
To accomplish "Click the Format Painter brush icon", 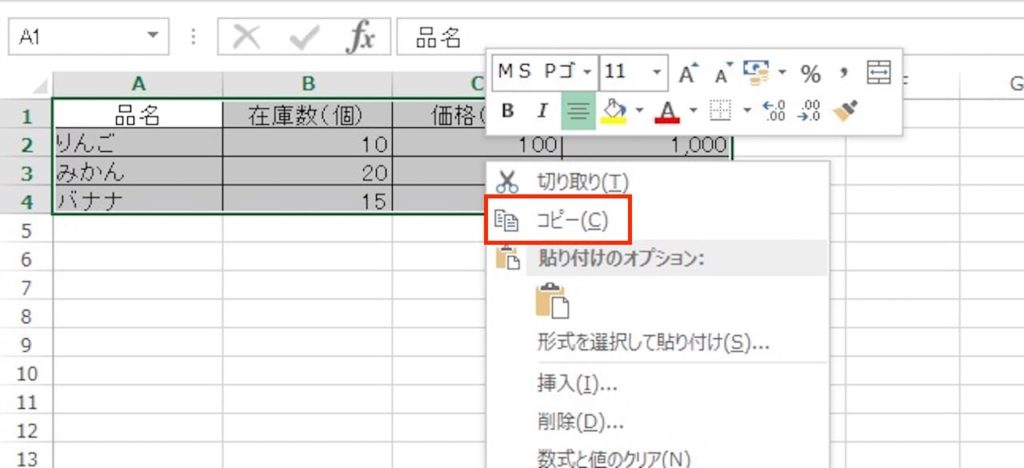I will point(844,111).
